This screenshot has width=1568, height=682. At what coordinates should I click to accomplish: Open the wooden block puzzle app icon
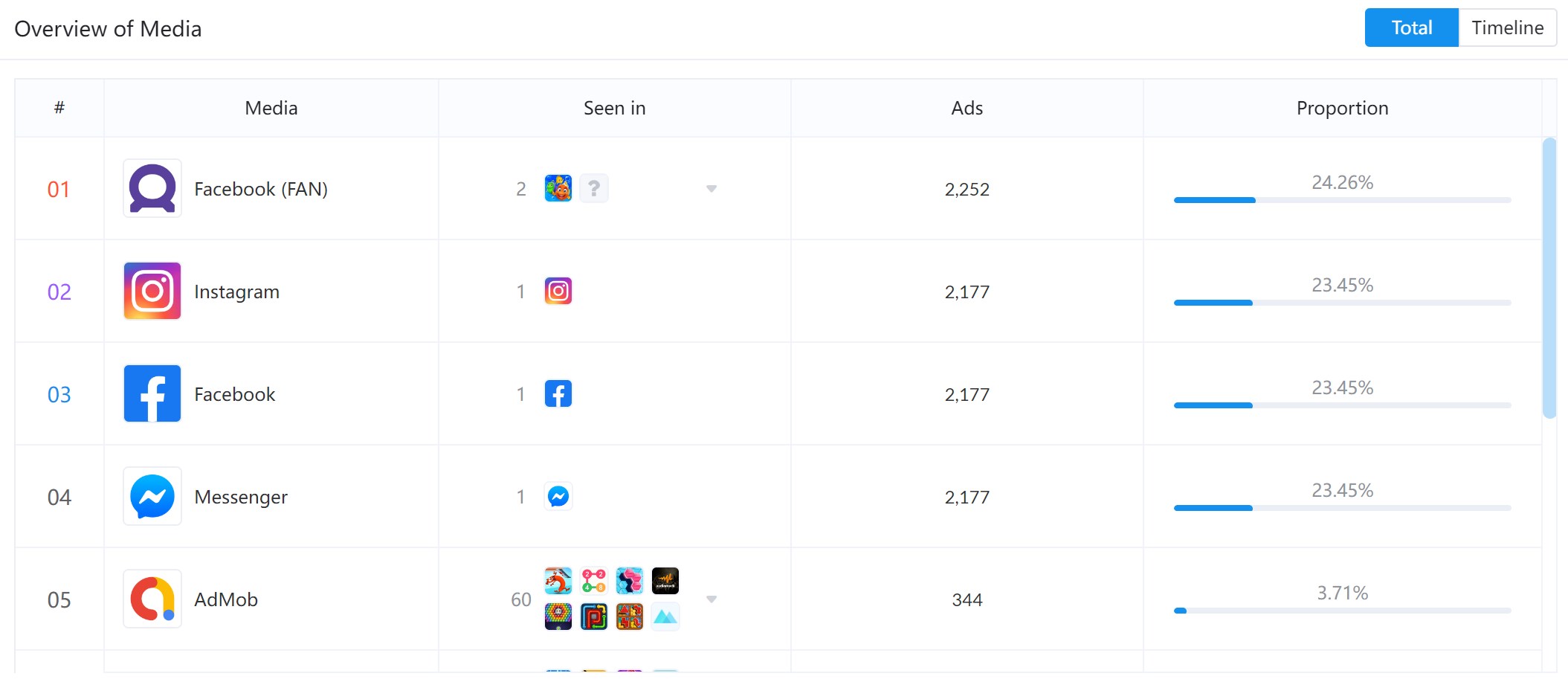[x=630, y=617]
